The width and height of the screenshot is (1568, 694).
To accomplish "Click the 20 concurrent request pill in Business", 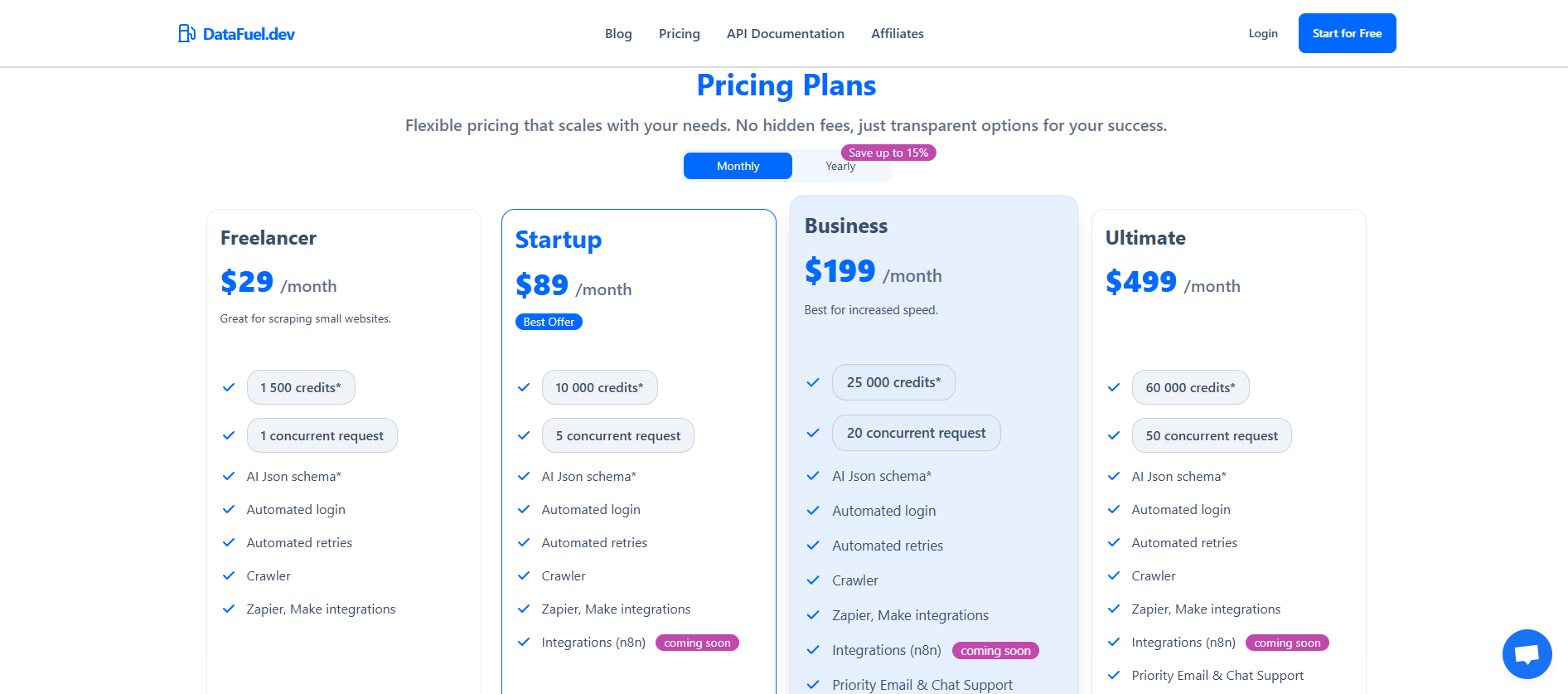I will (916, 432).
